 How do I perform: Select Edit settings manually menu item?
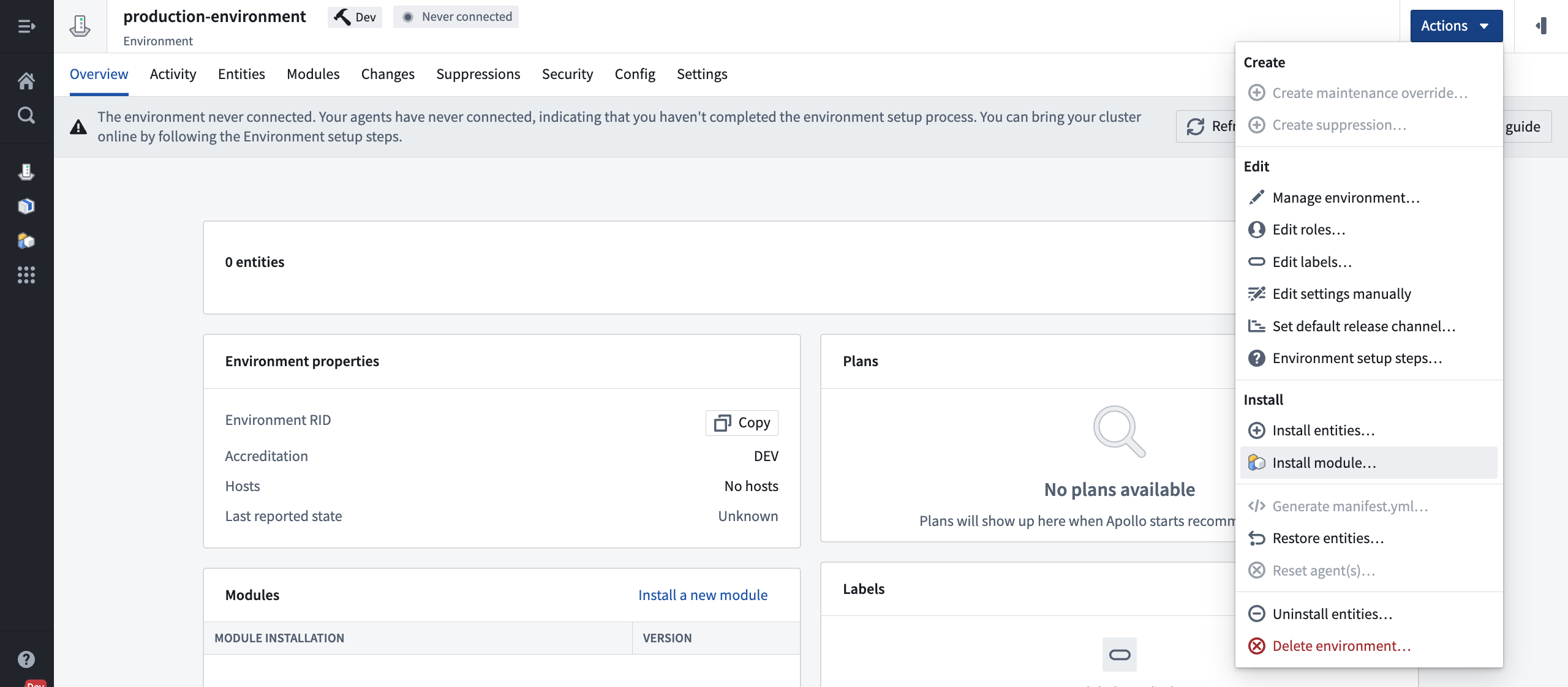[x=1368, y=294]
